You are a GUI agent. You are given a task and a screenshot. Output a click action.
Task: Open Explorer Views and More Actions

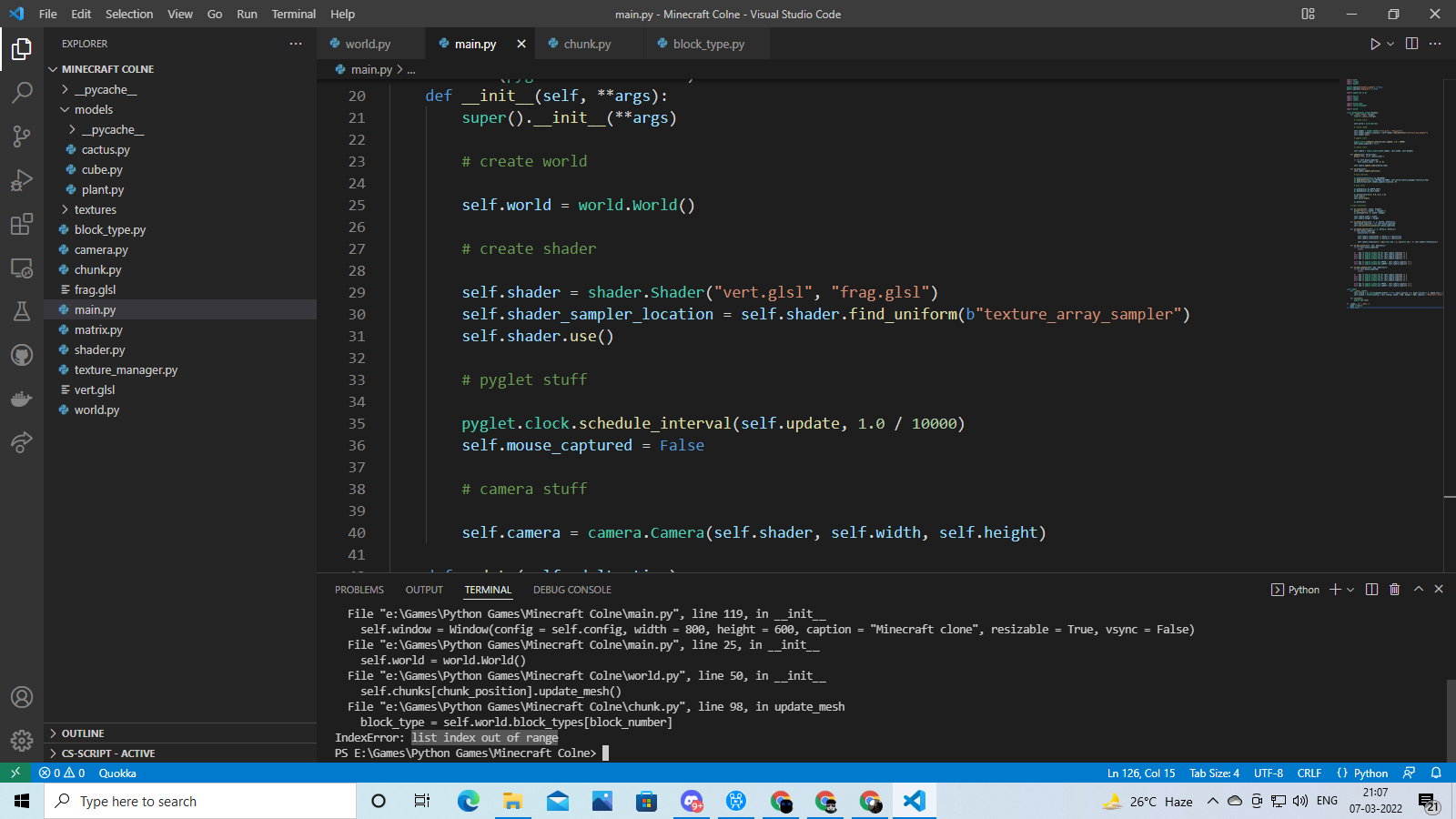pyautogui.click(x=296, y=44)
